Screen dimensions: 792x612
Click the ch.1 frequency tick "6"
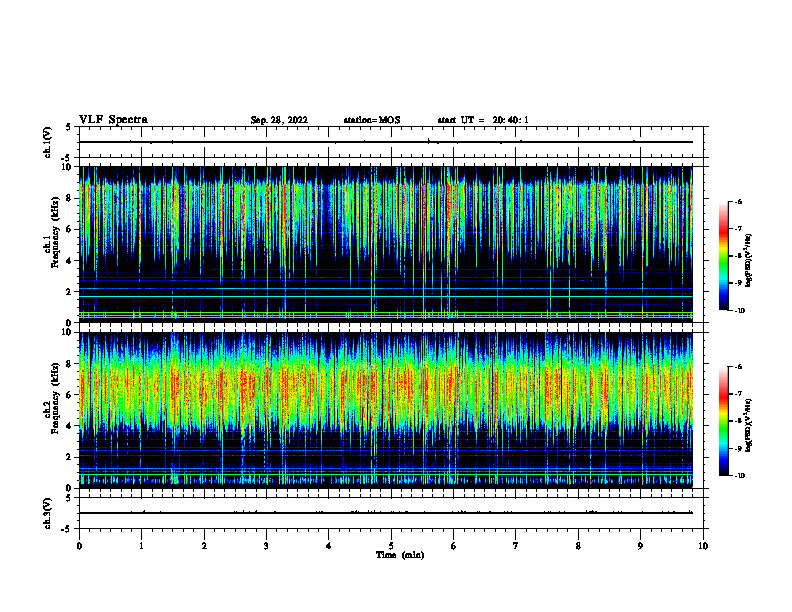pyautogui.click(x=70, y=229)
